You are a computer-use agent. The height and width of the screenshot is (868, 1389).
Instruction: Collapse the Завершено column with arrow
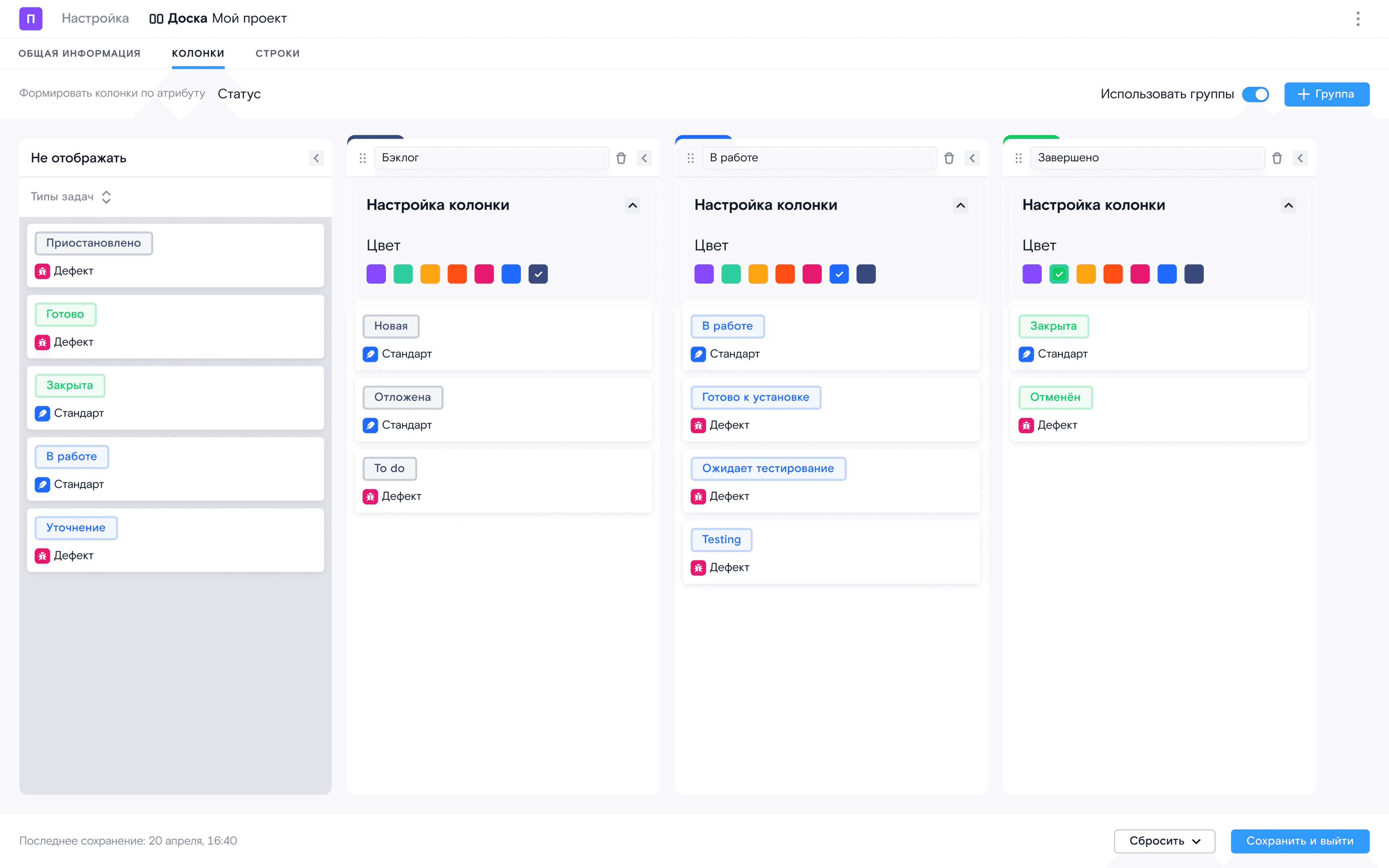(1300, 158)
